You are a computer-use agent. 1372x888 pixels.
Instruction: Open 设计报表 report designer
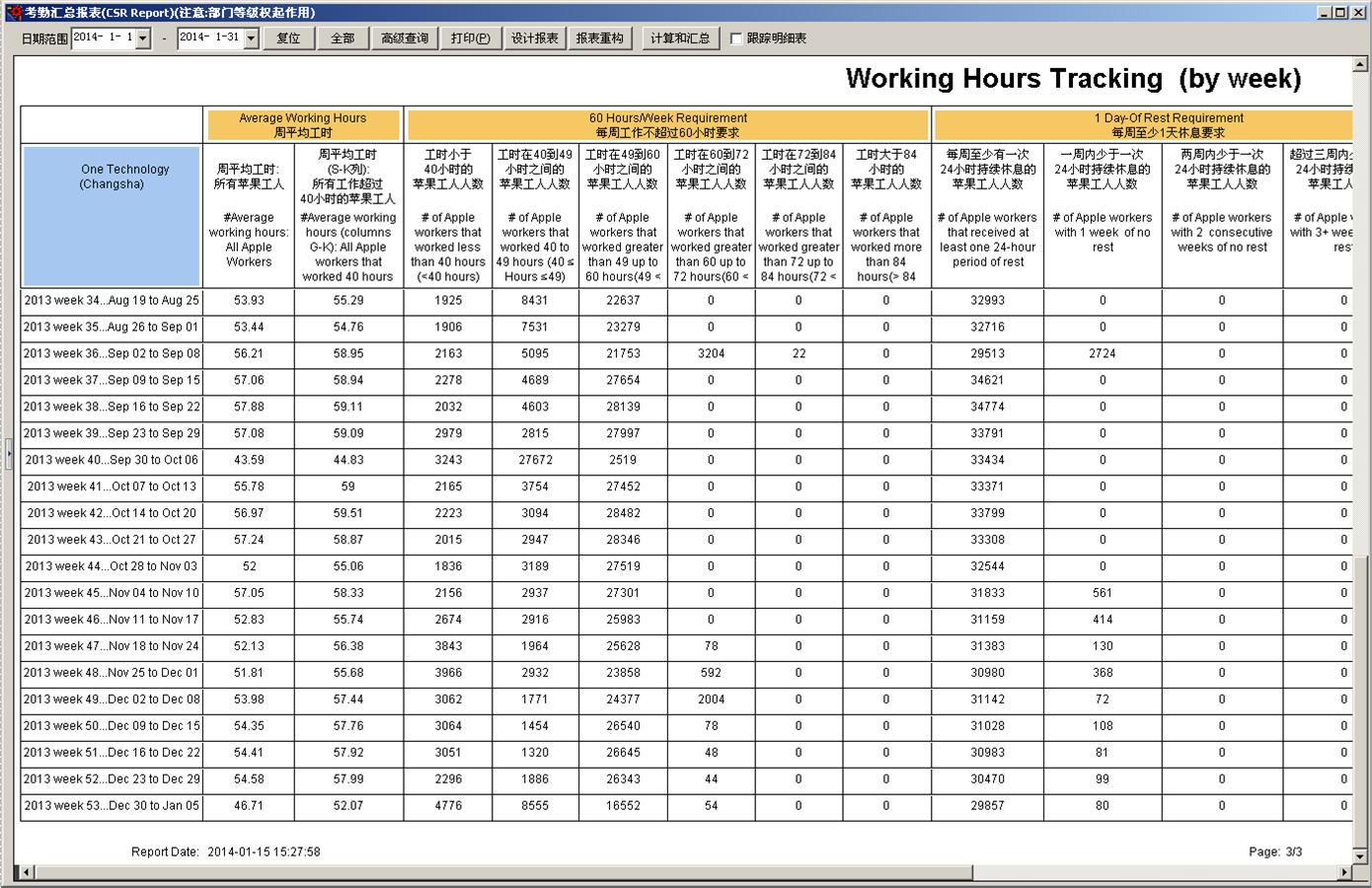pos(535,38)
